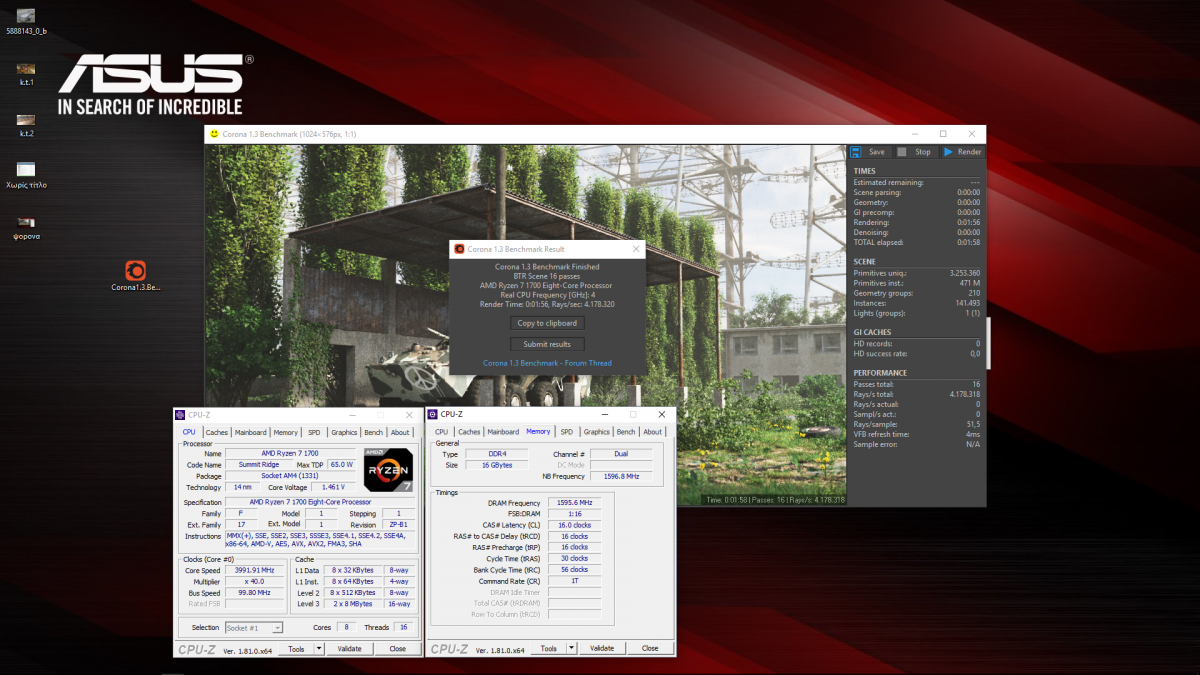
Task: Click the NB Frequency value 1596.8 MHz
Action: (x=622, y=477)
